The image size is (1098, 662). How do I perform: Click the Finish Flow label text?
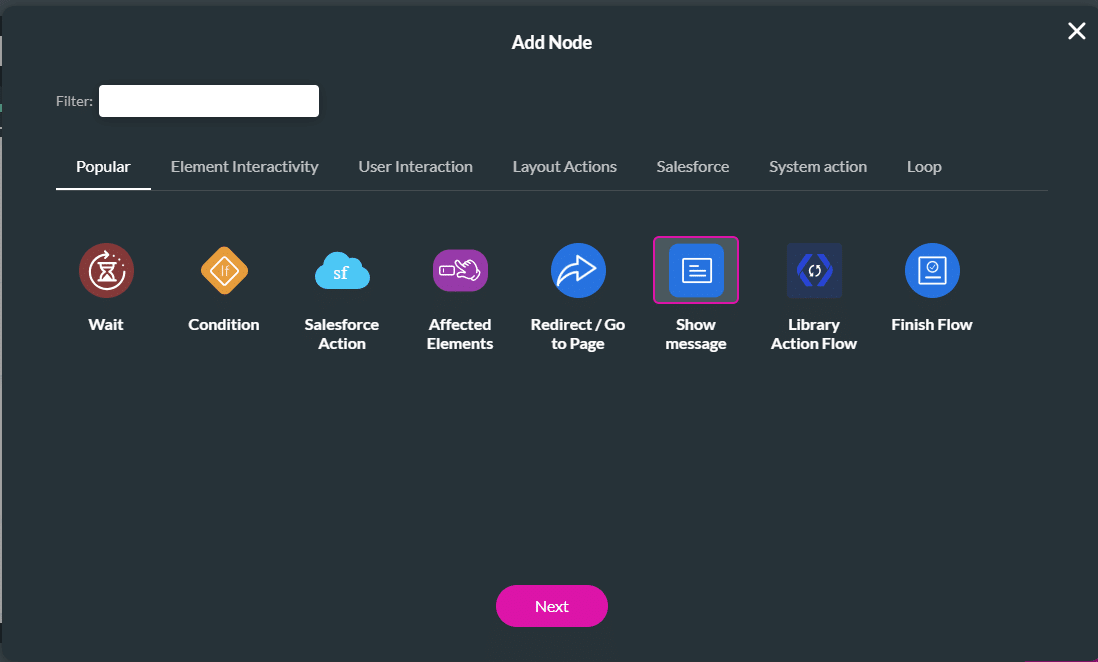932,324
